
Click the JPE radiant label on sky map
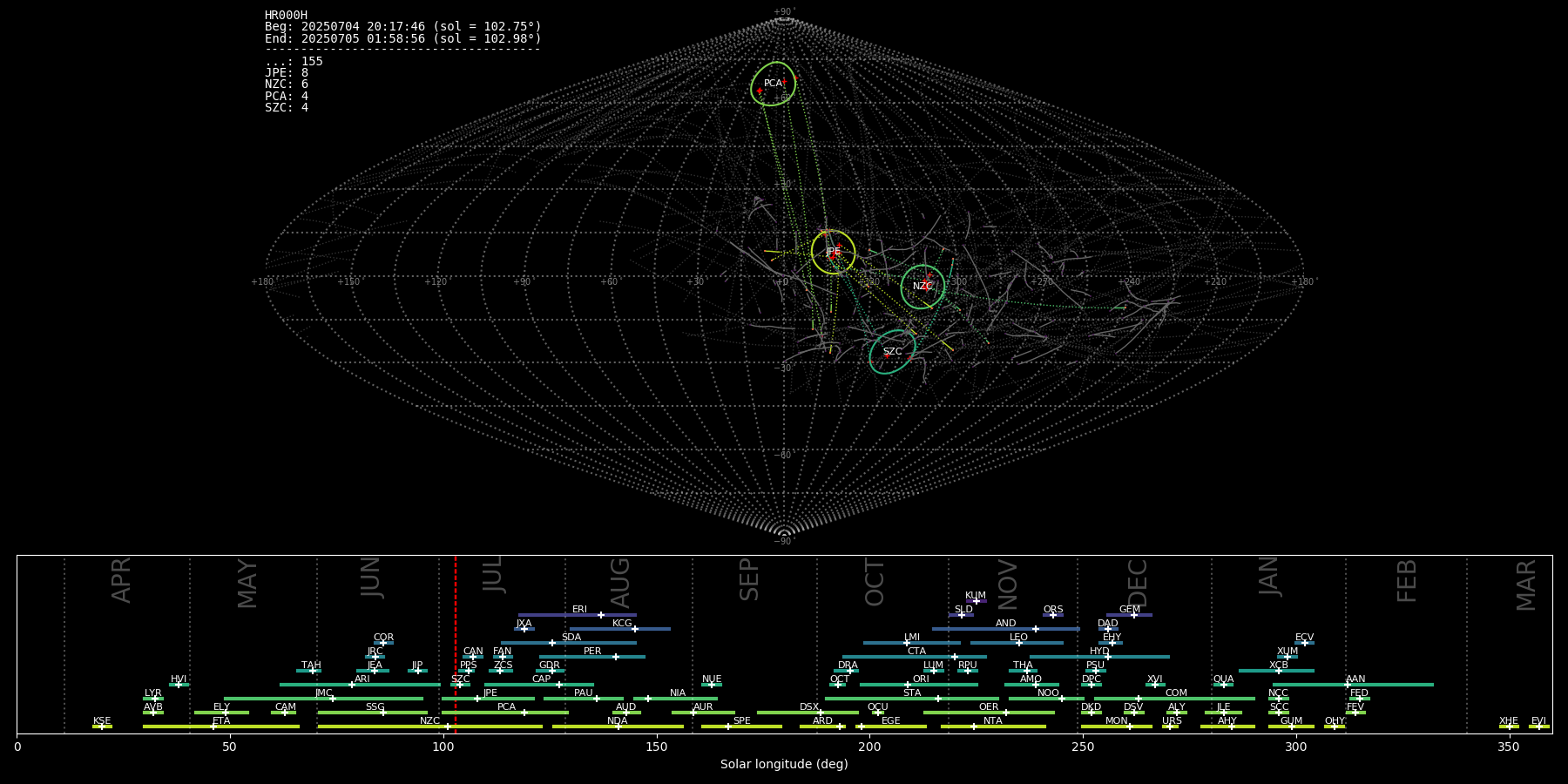tap(834, 252)
